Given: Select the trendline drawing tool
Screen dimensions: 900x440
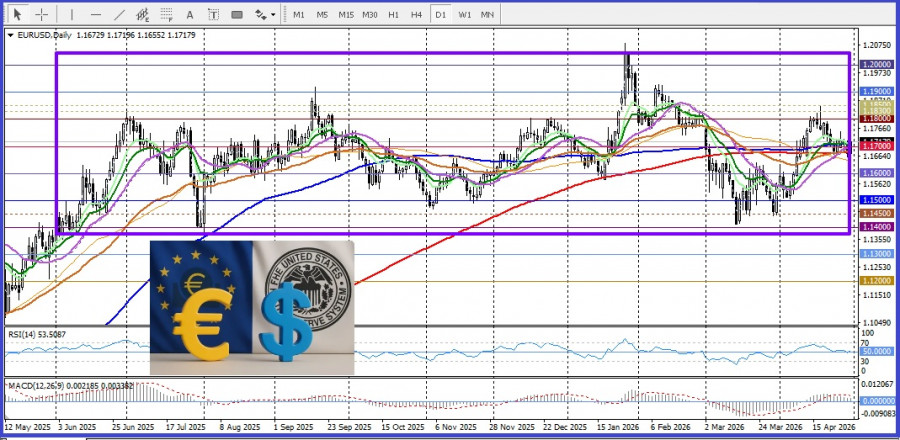Looking at the screenshot, I should [x=118, y=15].
